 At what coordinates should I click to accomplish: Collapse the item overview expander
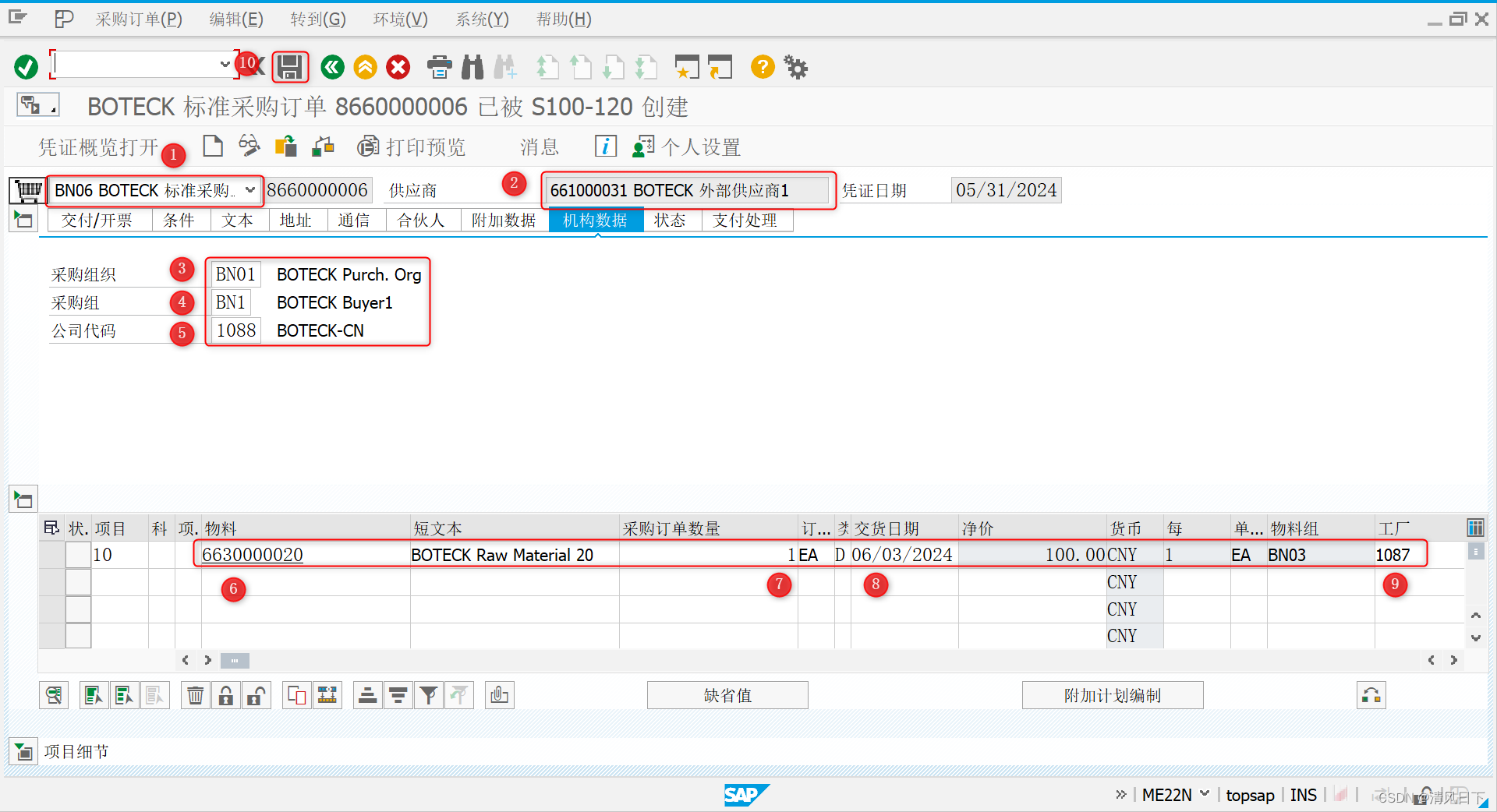click(x=23, y=500)
